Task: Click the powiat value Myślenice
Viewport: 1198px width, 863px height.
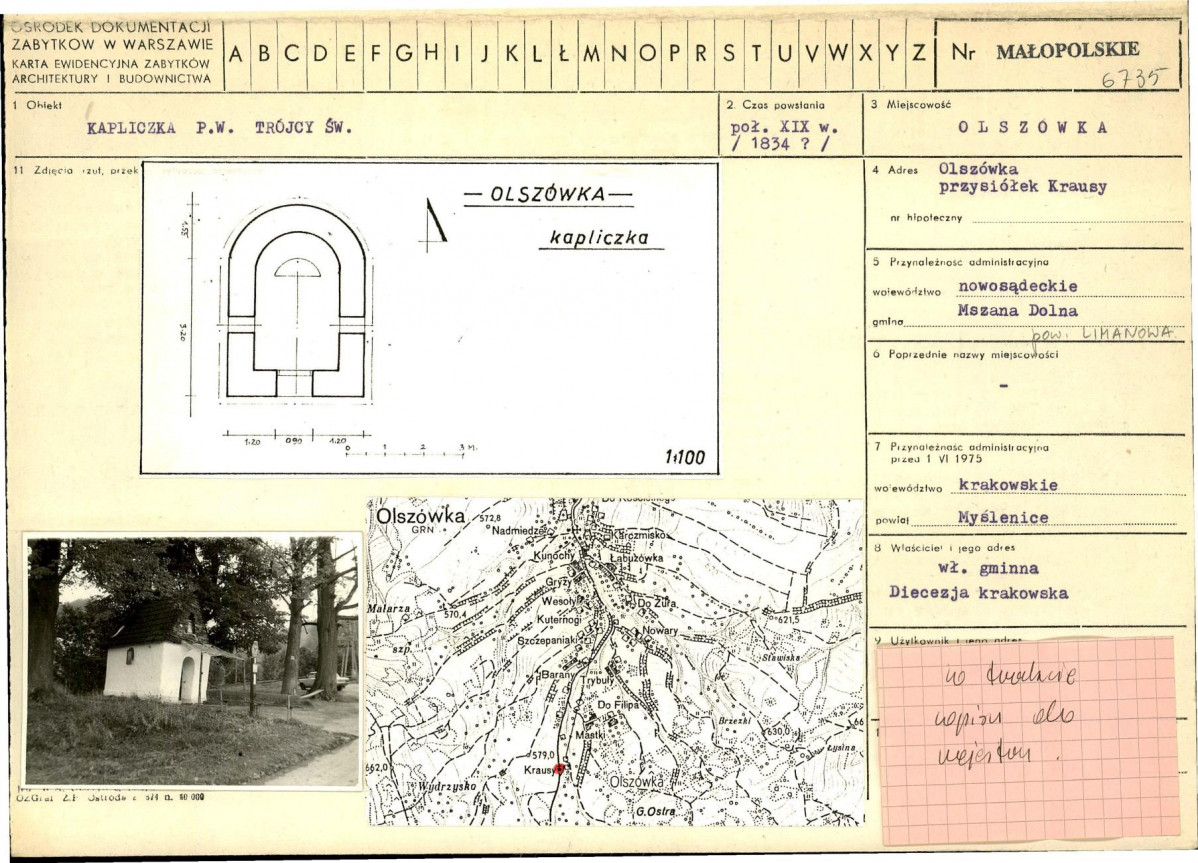Action: tap(1003, 517)
